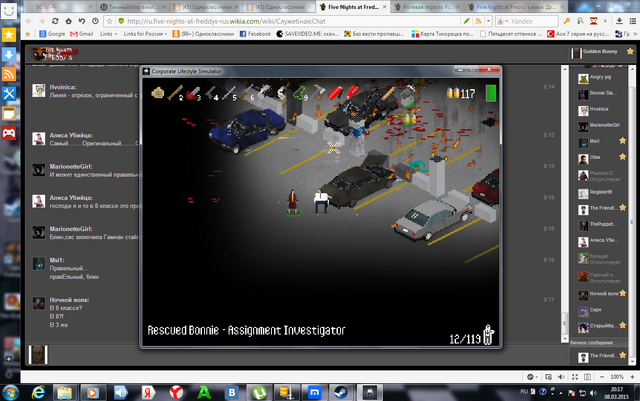Image resolution: width=640 pixels, height=401 pixels.
Task: Click the key icon in browser toolbar
Action: [x=567, y=21]
